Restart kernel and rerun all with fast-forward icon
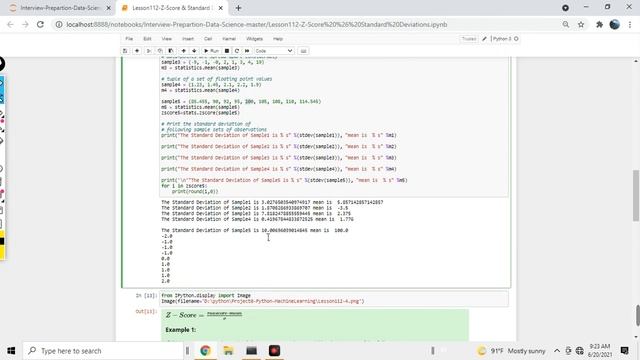 247,51
